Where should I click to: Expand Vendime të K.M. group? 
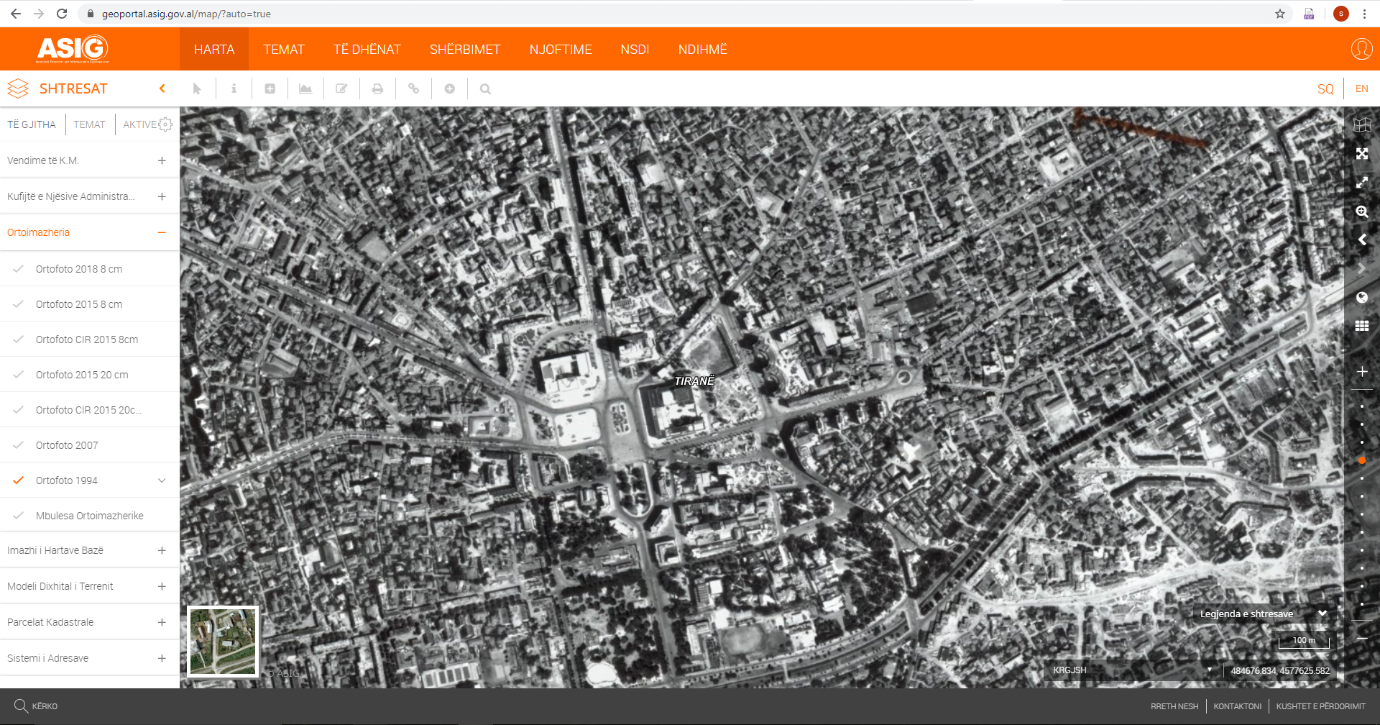pyautogui.click(x=162, y=160)
